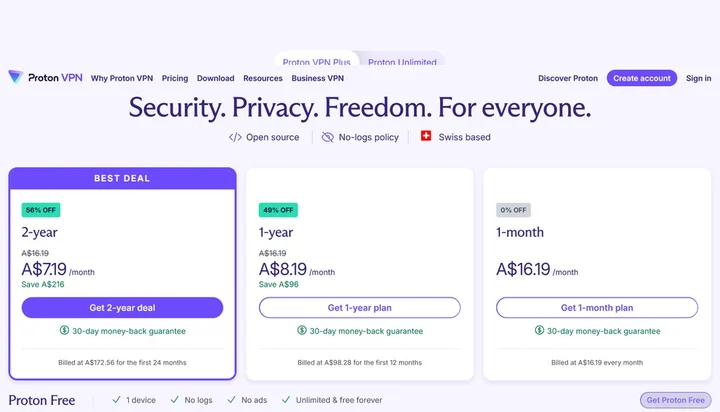Viewport: 720px width, 412px height.
Task: Click the 1 device checkmark icon
Action: tap(118, 400)
